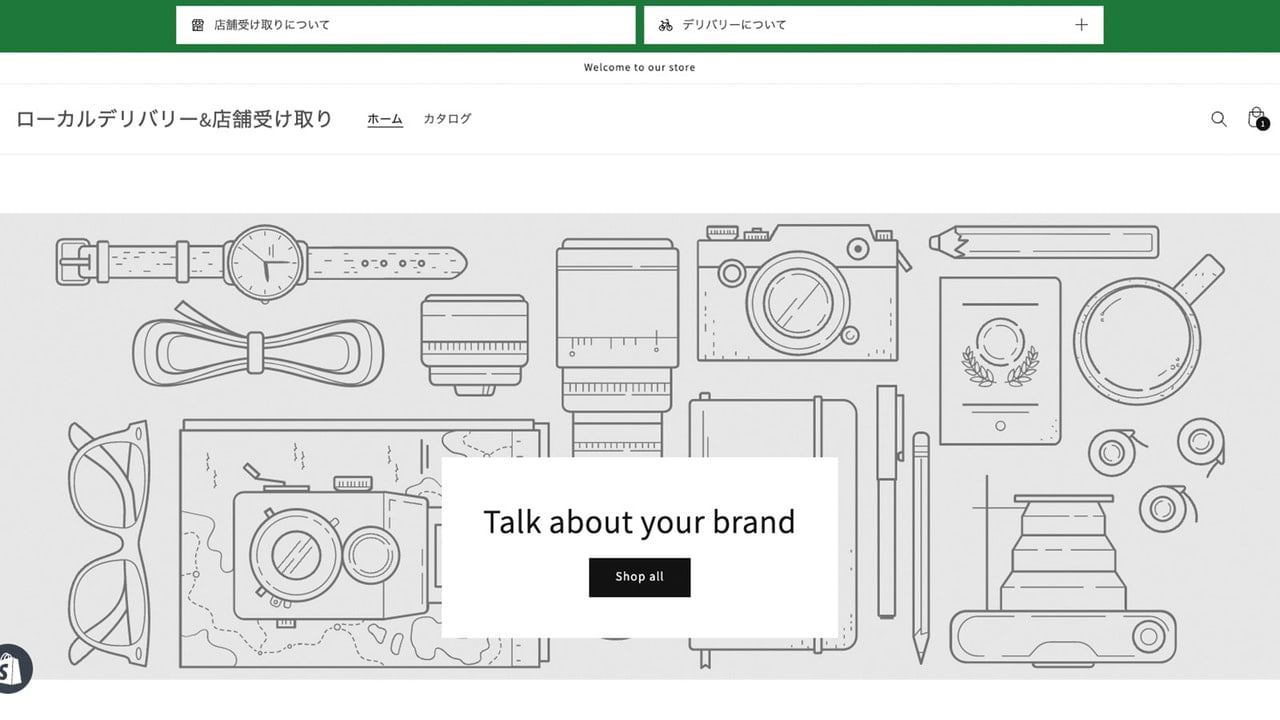Click the Shopify badge icon in corner
This screenshot has height=720, width=1280.
click(x=12, y=668)
